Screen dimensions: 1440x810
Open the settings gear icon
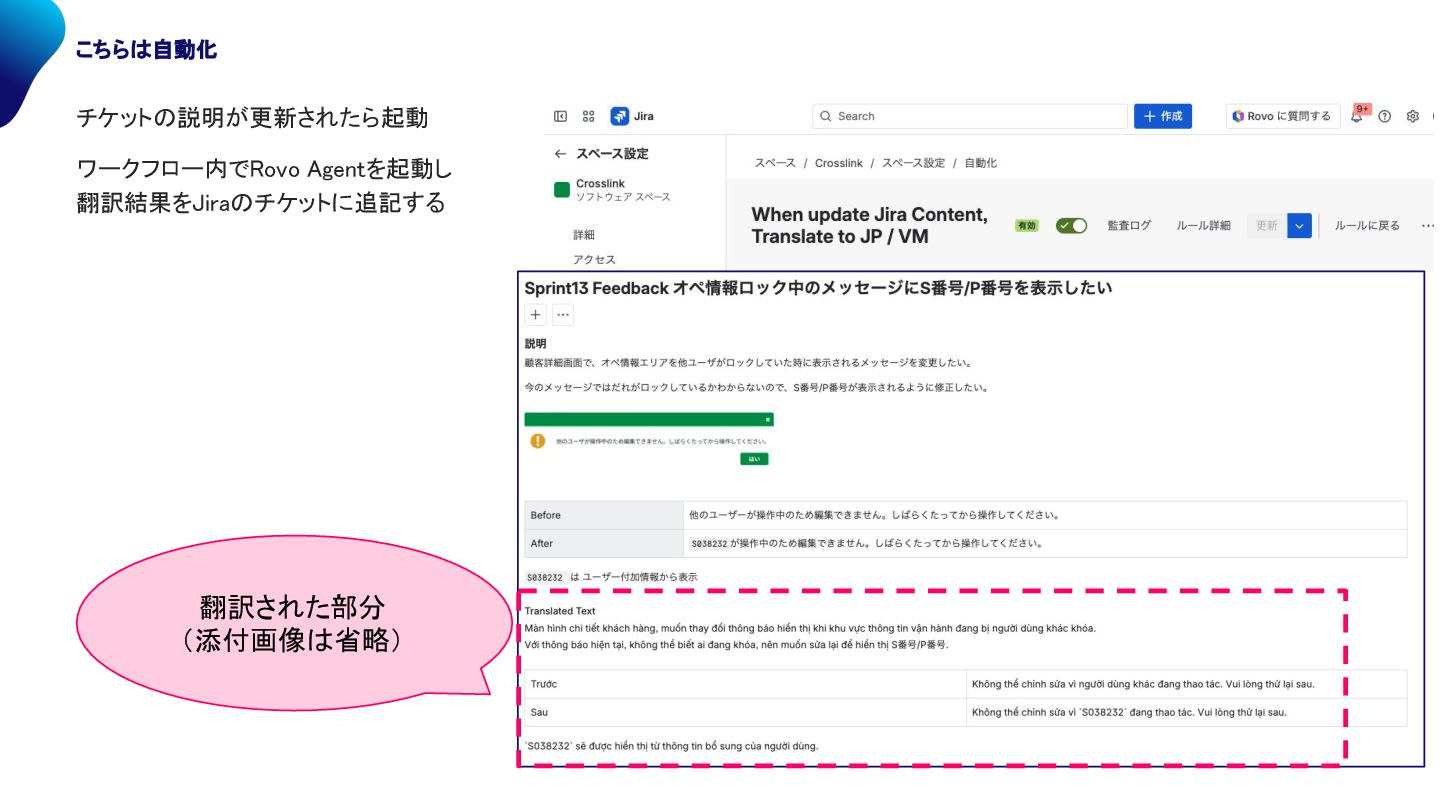point(1413,116)
